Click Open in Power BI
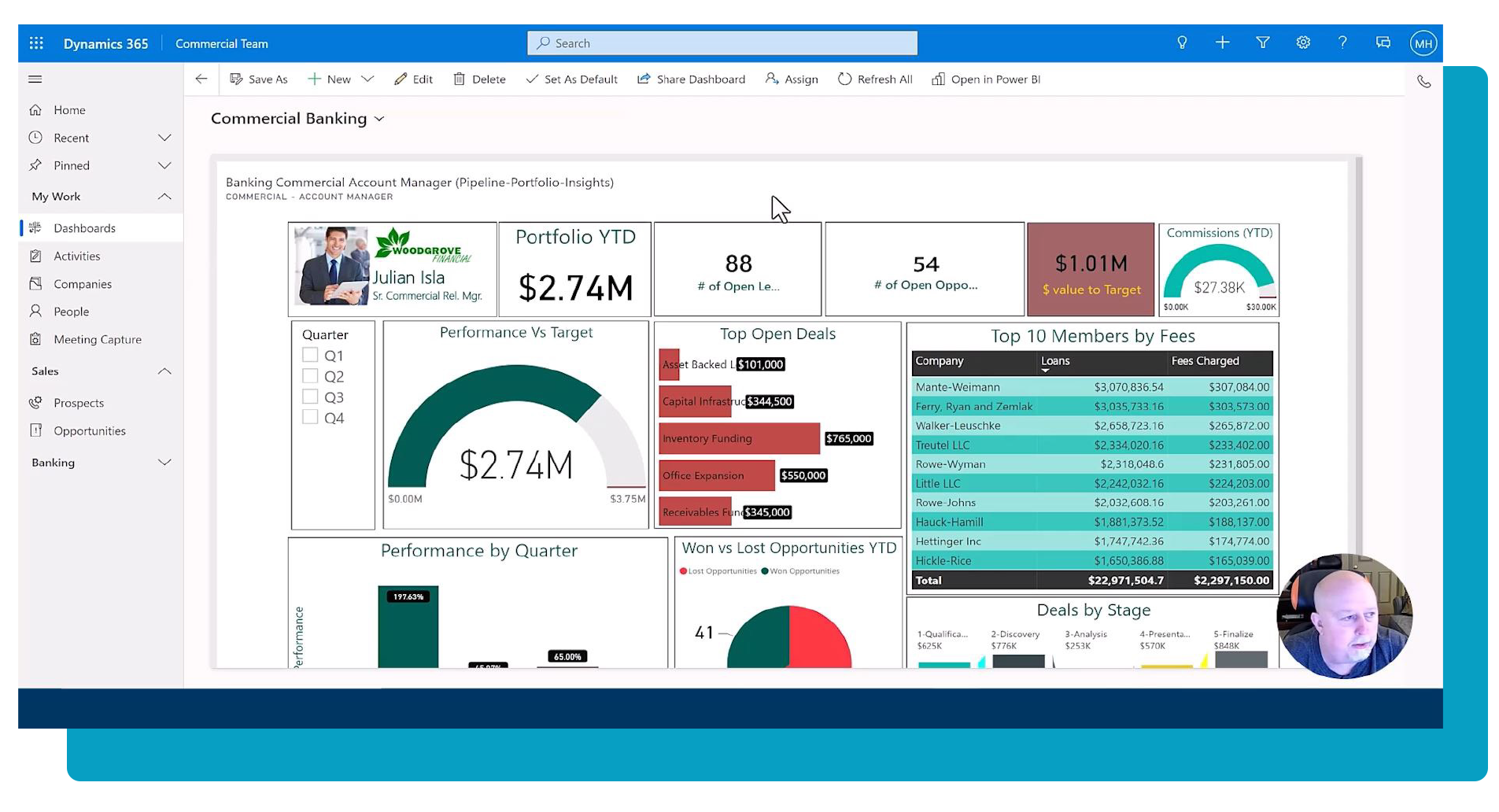This screenshot has width=1499, height=812. pyautogui.click(x=986, y=79)
